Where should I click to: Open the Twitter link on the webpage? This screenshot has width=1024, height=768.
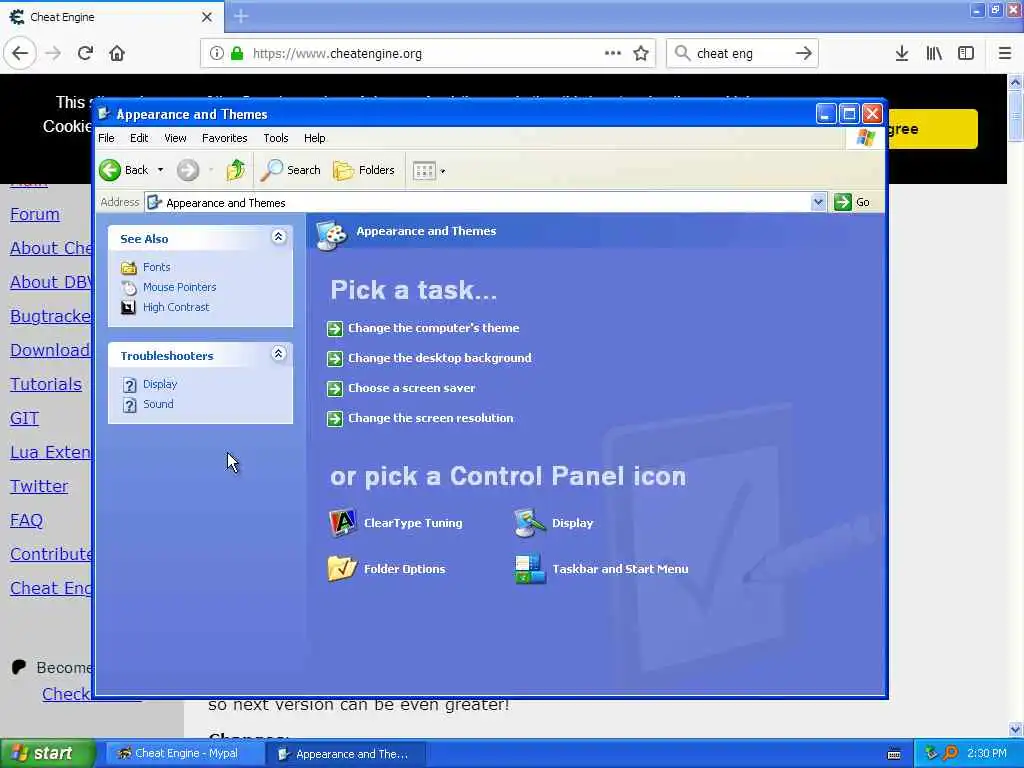[x=39, y=486]
